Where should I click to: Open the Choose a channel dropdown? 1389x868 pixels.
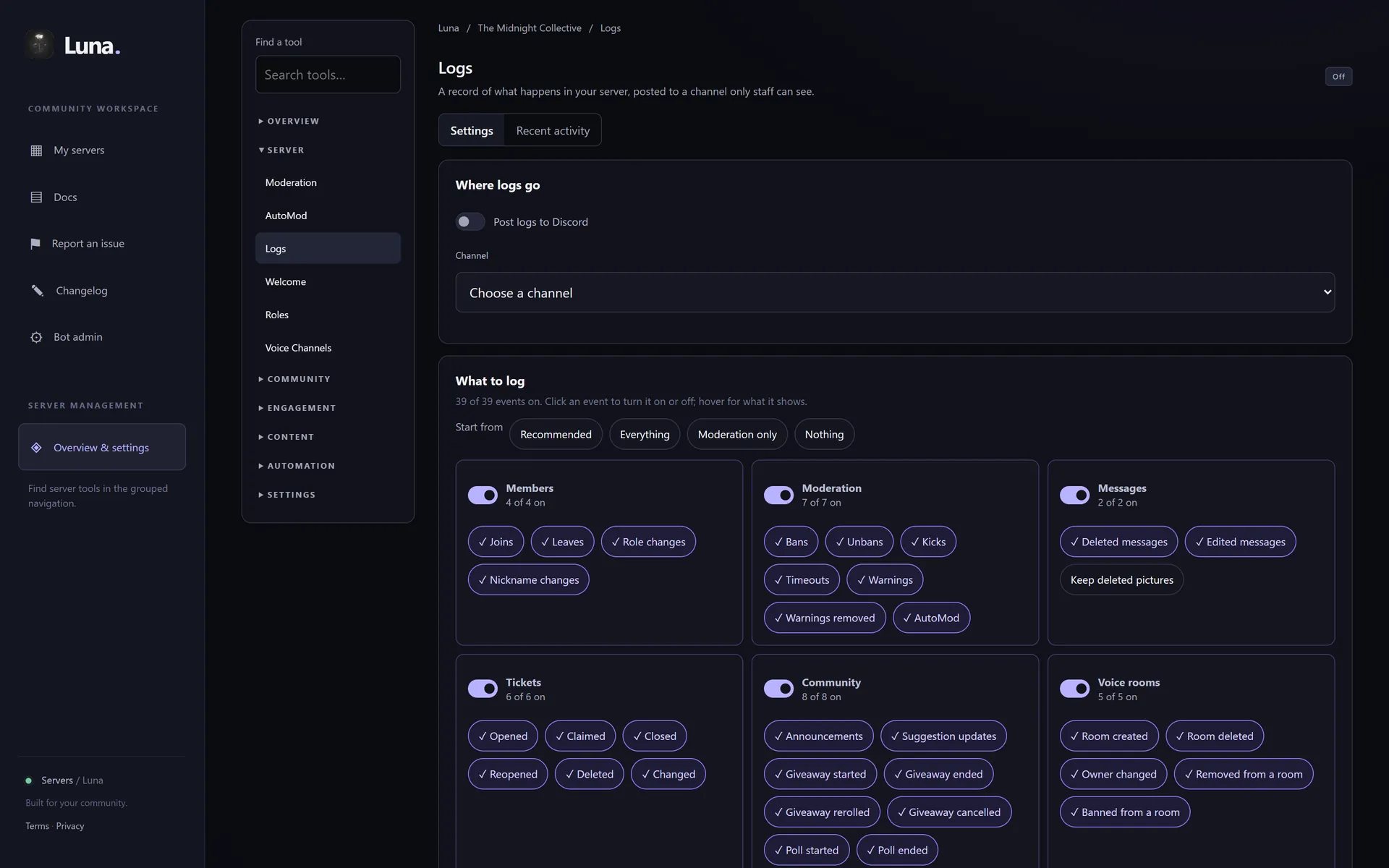[x=895, y=292]
